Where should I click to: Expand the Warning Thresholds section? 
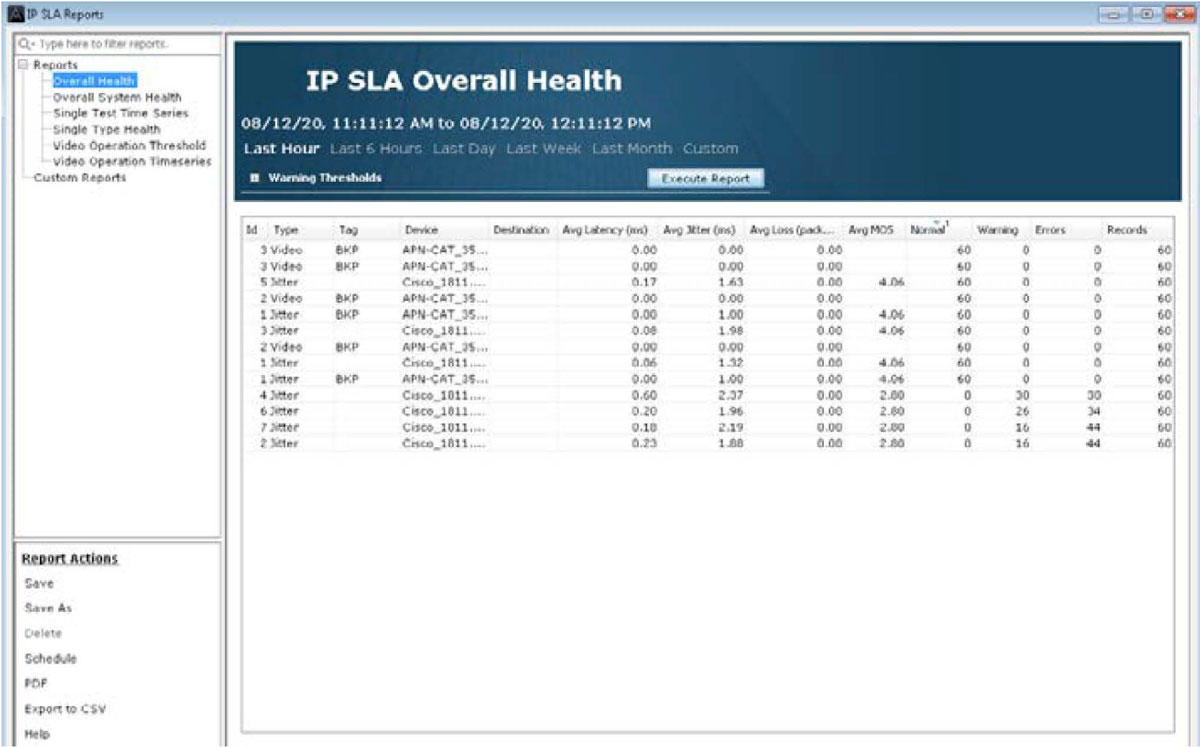[x=254, y=178]
